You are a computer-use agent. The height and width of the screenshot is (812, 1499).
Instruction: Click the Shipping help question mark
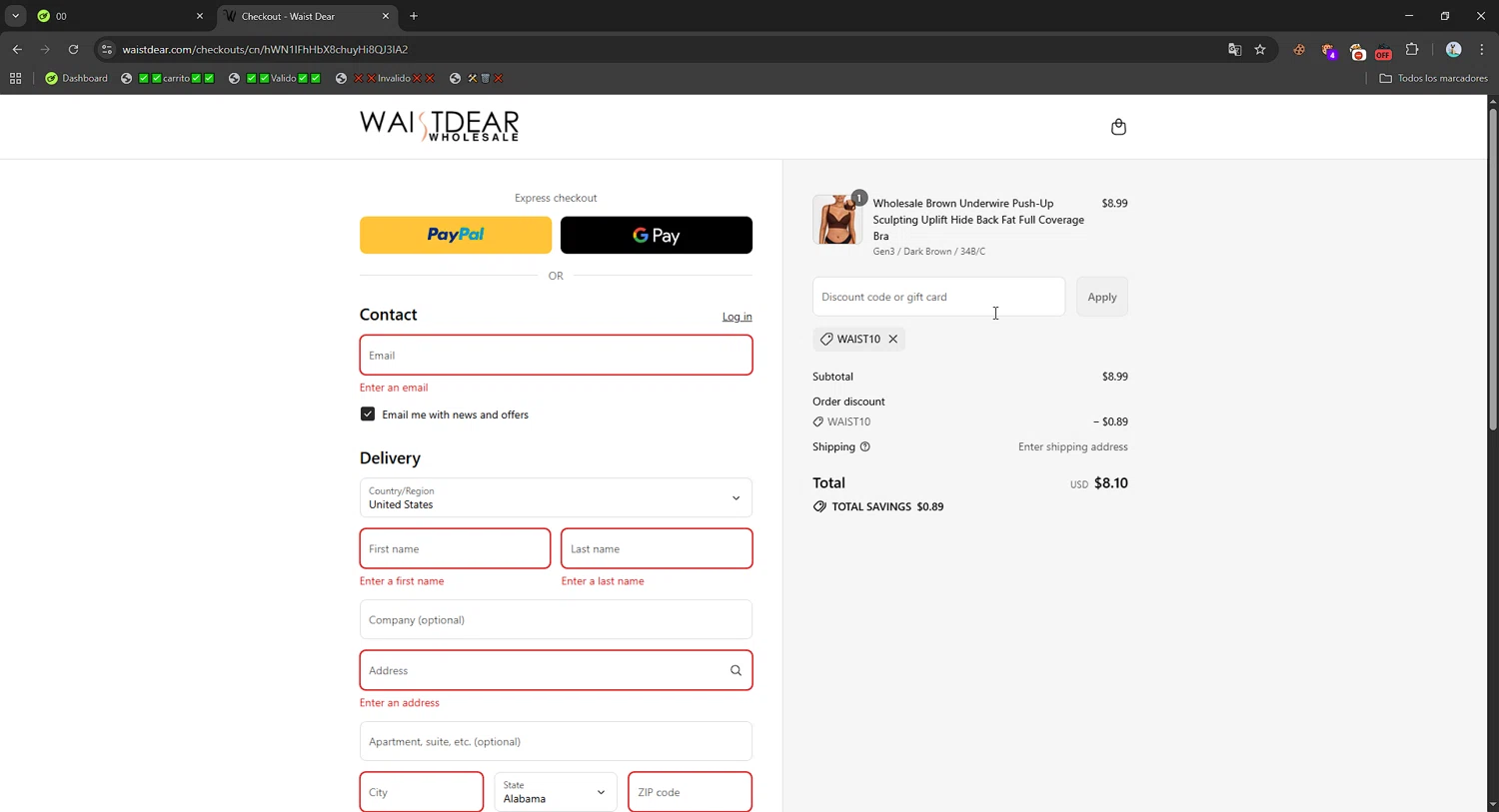(x=865, y=447)
